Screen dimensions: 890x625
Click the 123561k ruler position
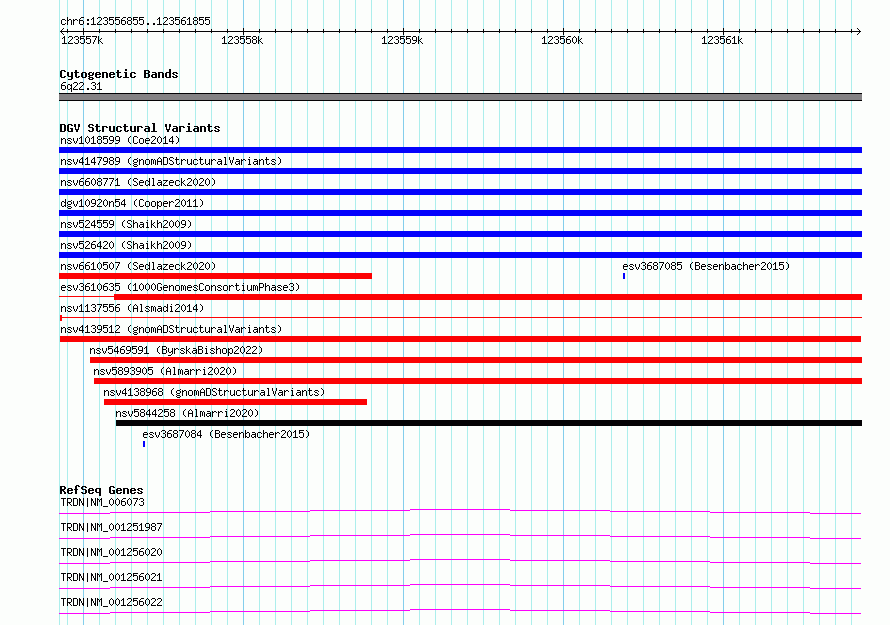click(x=722, y=40)
